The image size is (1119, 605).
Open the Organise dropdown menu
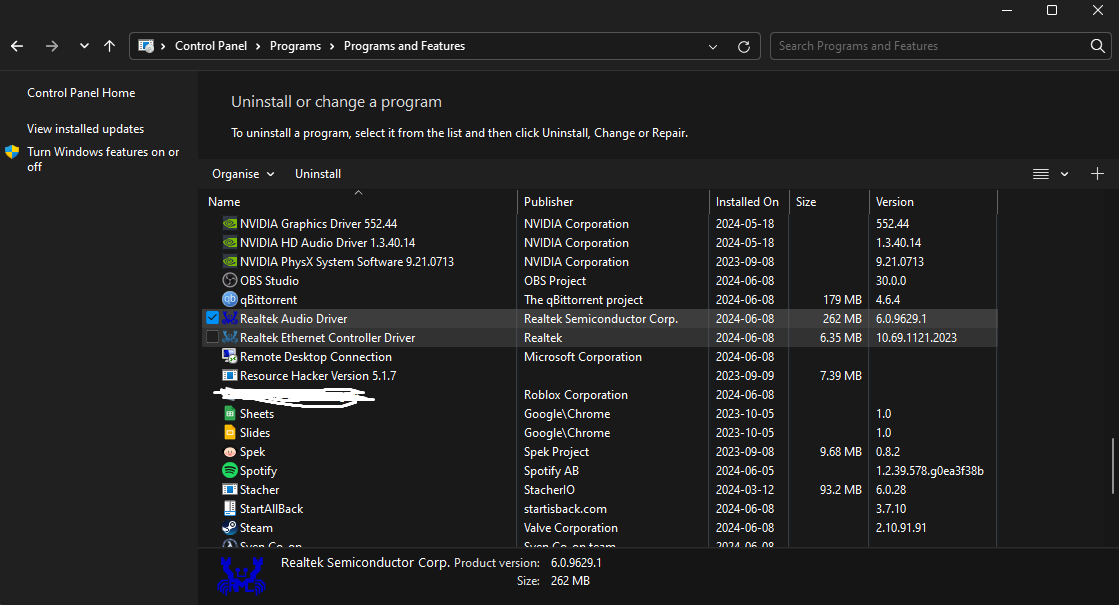pos(243,174)
